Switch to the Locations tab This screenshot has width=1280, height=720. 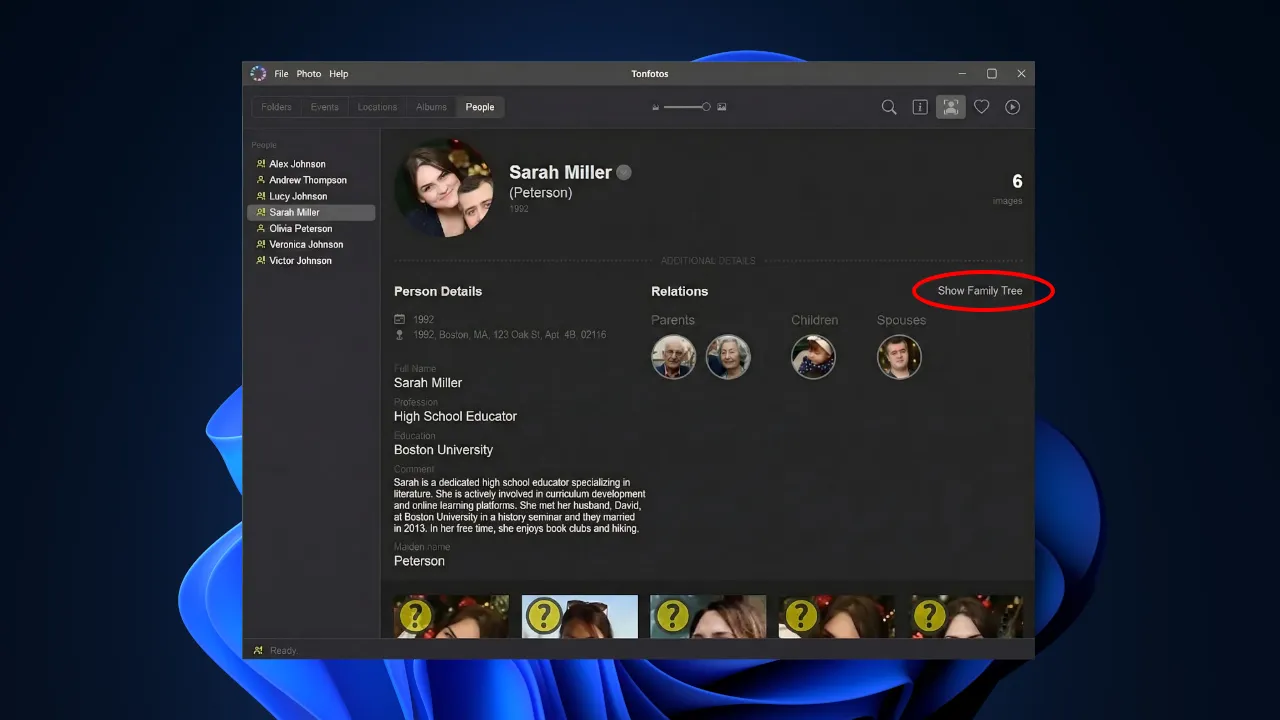point(377,107)
